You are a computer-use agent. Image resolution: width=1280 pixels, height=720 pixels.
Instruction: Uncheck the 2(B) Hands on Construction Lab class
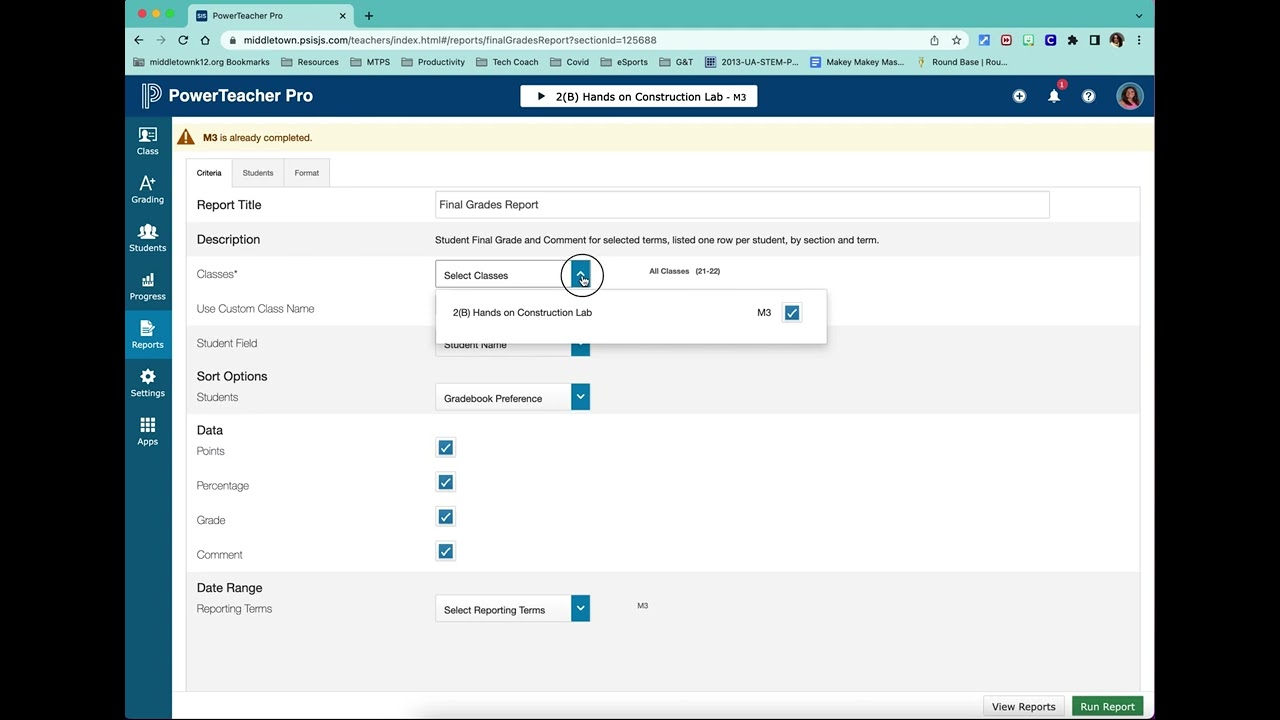(x=792, y=313)
